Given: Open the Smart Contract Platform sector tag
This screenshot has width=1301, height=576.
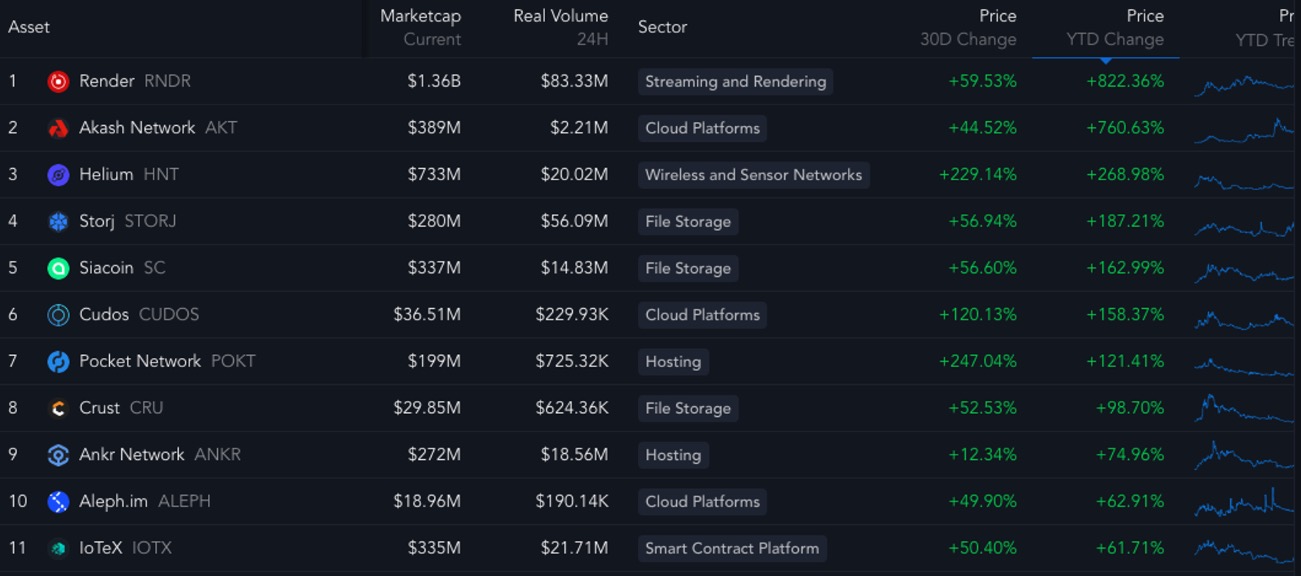Looking at the screenshot, I should pos(731,548).
